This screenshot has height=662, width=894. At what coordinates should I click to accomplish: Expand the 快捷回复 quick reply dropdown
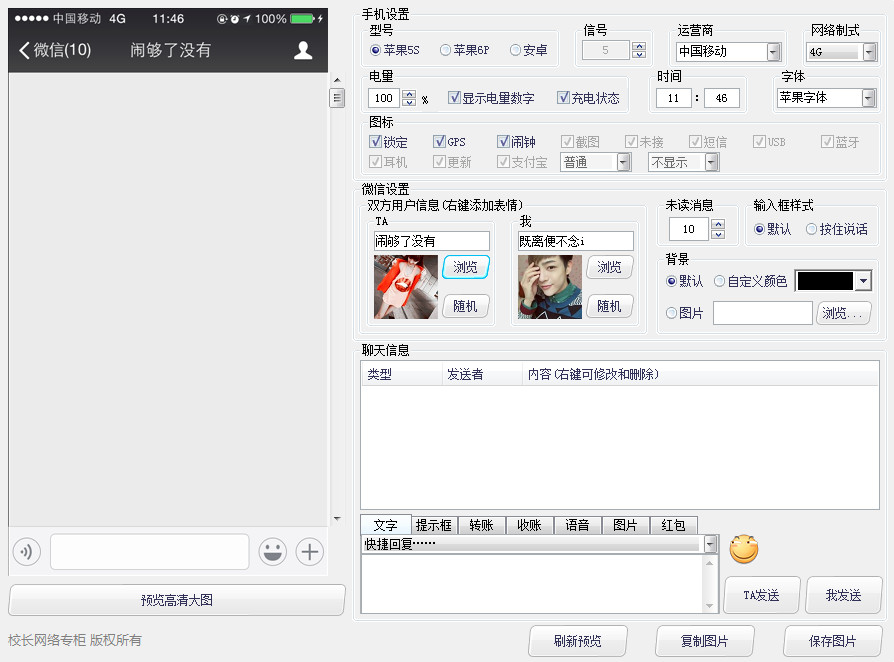point(711,544)
